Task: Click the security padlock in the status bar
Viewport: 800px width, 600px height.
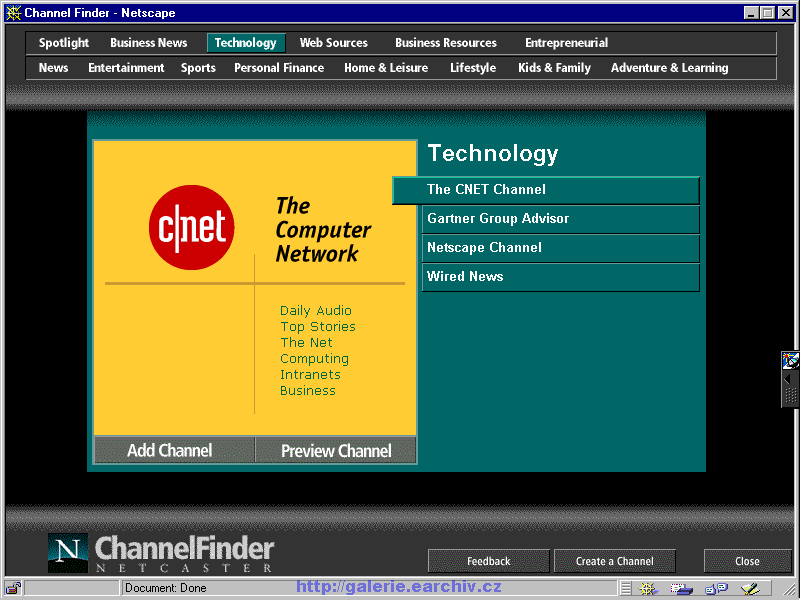Action: (x=13, y=588)
